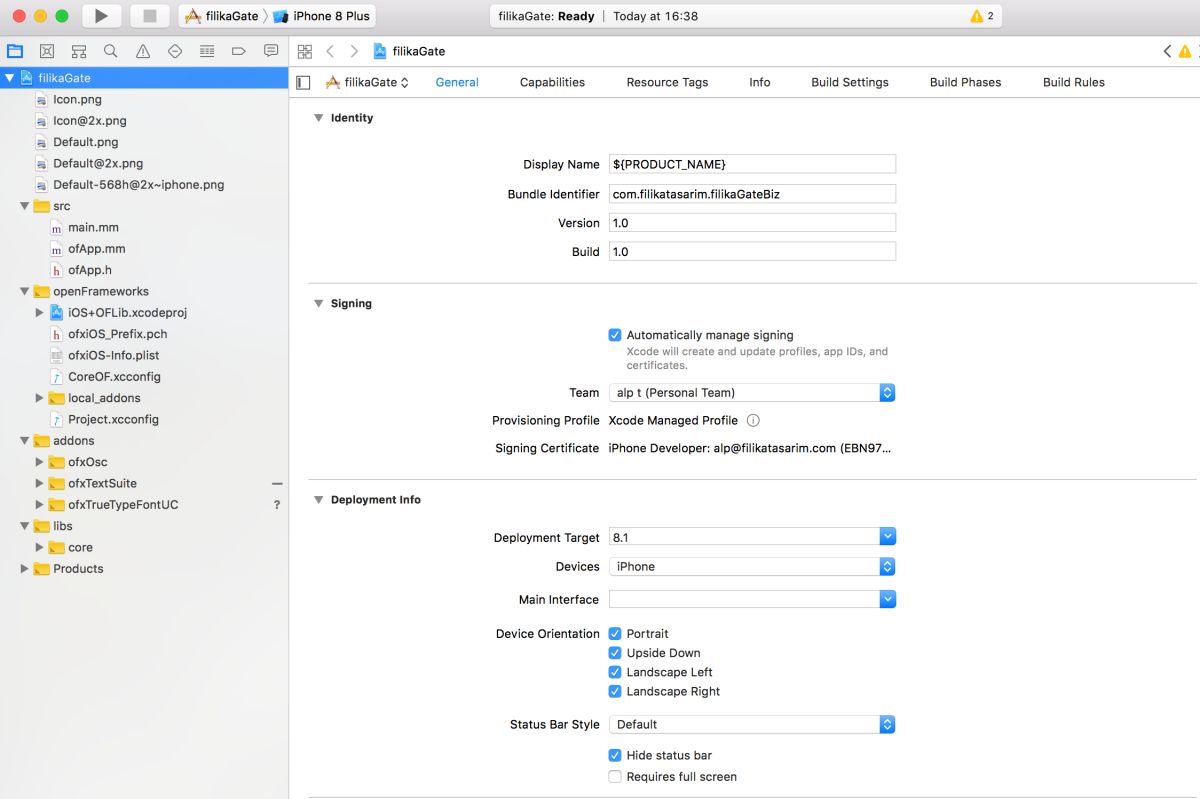Show the Test navigator

(x=175, y=51)
